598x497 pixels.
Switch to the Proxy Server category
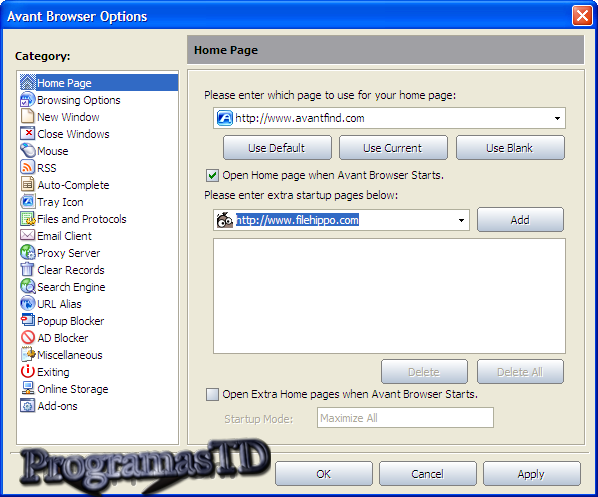tap(69, 253)
